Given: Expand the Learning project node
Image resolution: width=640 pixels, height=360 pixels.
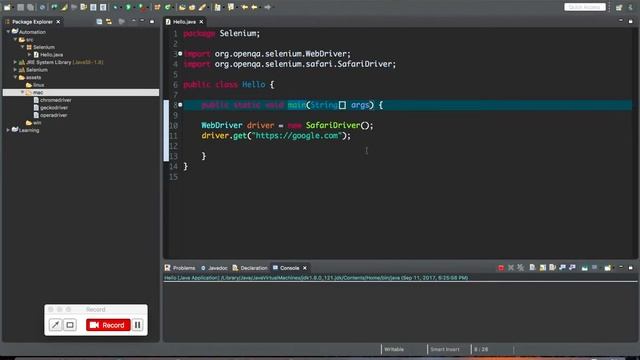Looking at the screenshot, I should [x=8, y=130].
